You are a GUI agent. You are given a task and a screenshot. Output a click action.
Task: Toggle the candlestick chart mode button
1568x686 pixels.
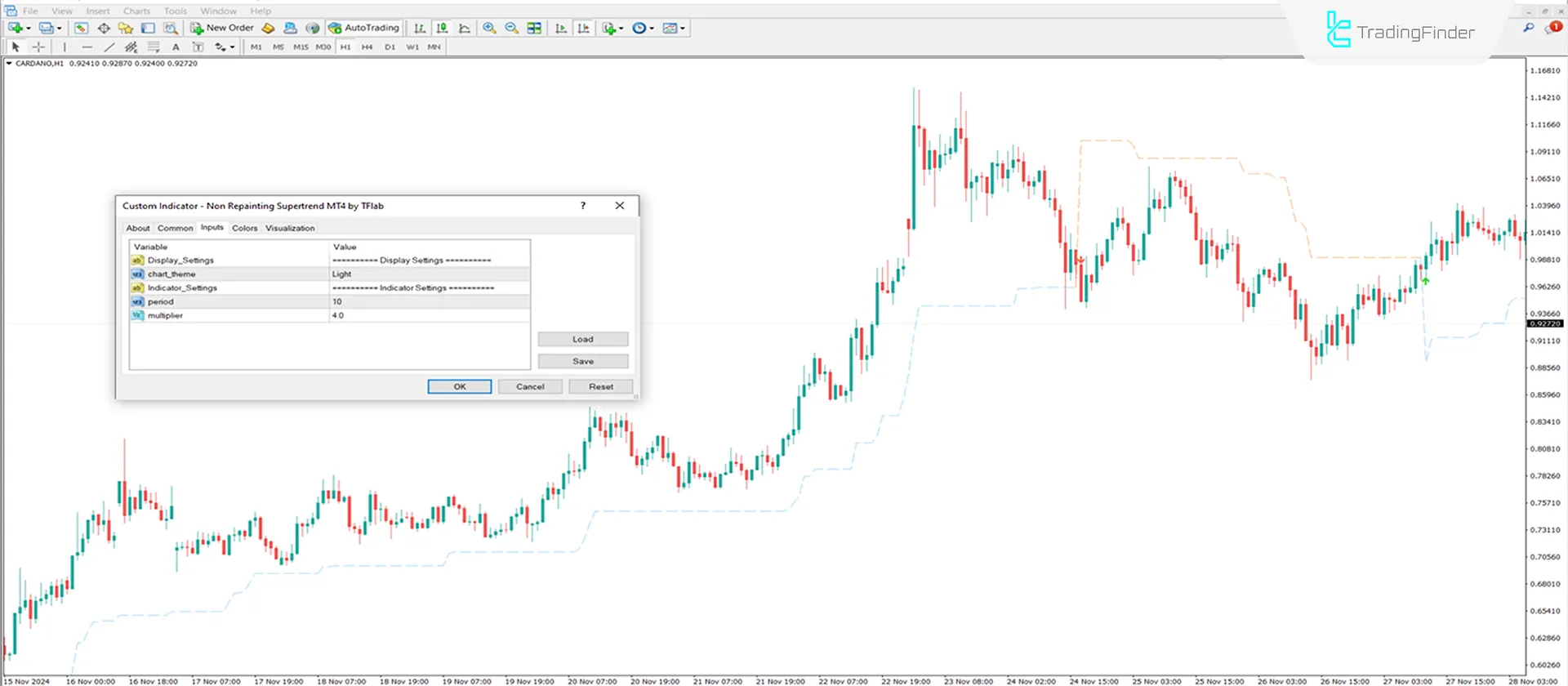tap(442, 28)
